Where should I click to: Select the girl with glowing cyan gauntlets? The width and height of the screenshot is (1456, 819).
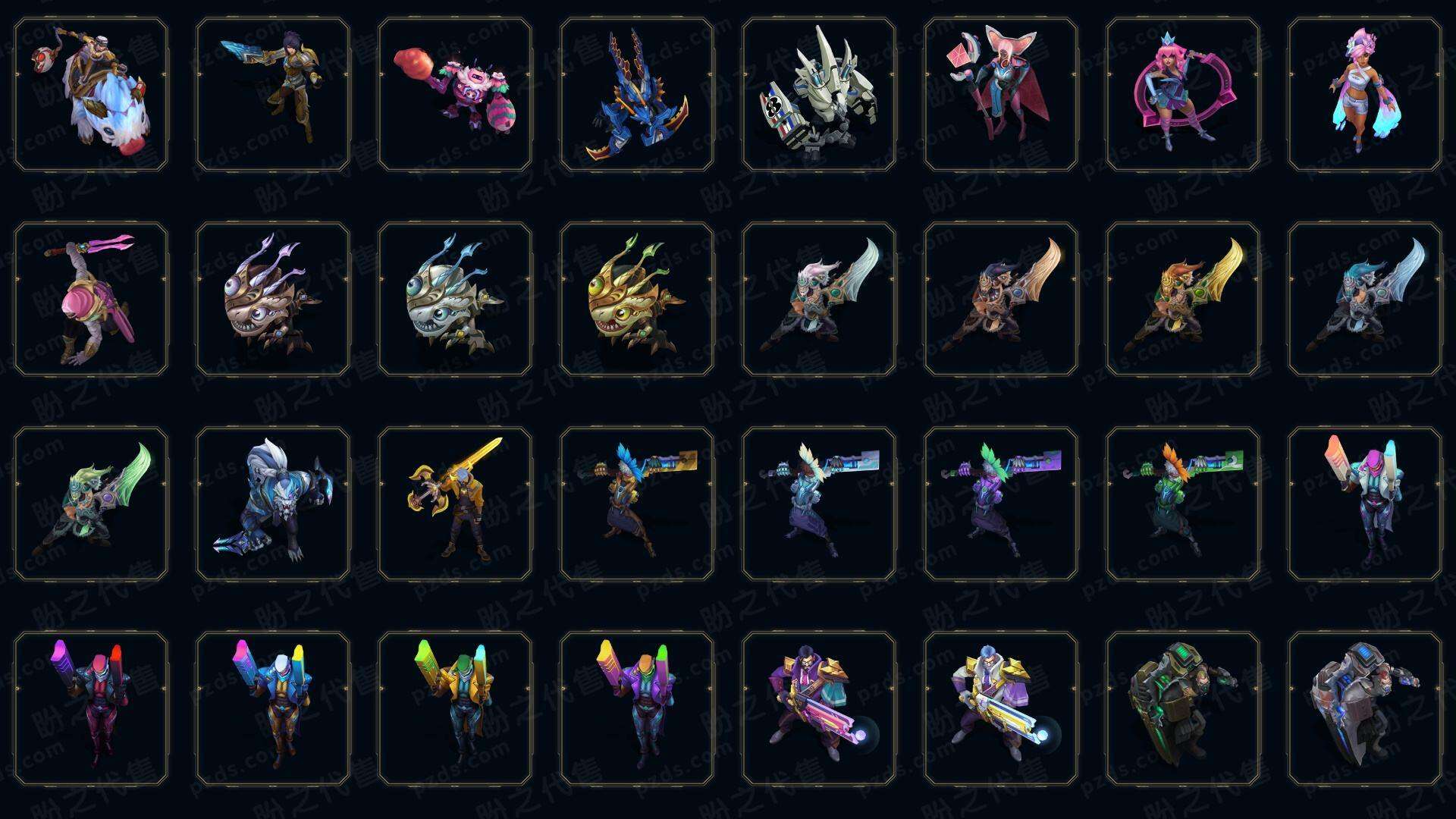coord(1365,95)
